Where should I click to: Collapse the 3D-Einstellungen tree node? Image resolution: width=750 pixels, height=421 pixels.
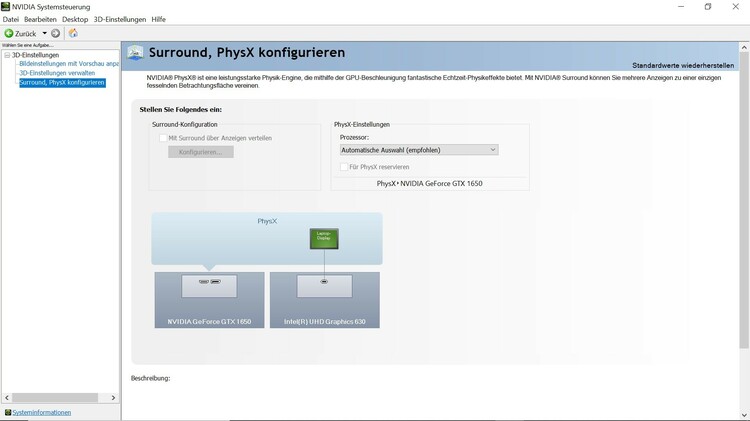7,55
